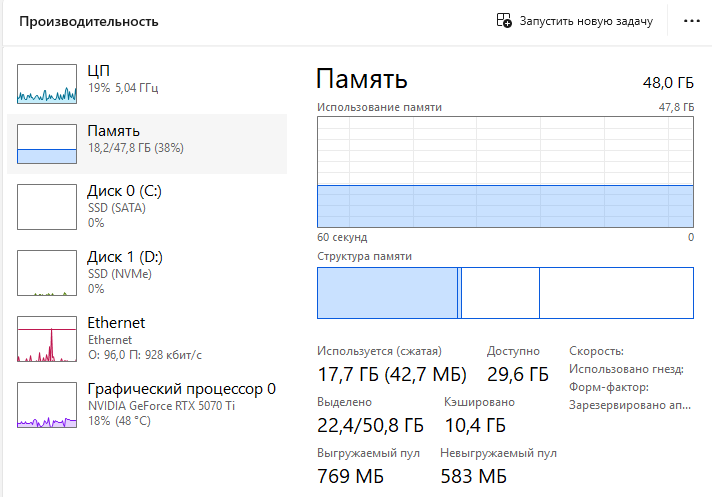
Task: Click the middle standby segment of memory composition
Action: 500,292
